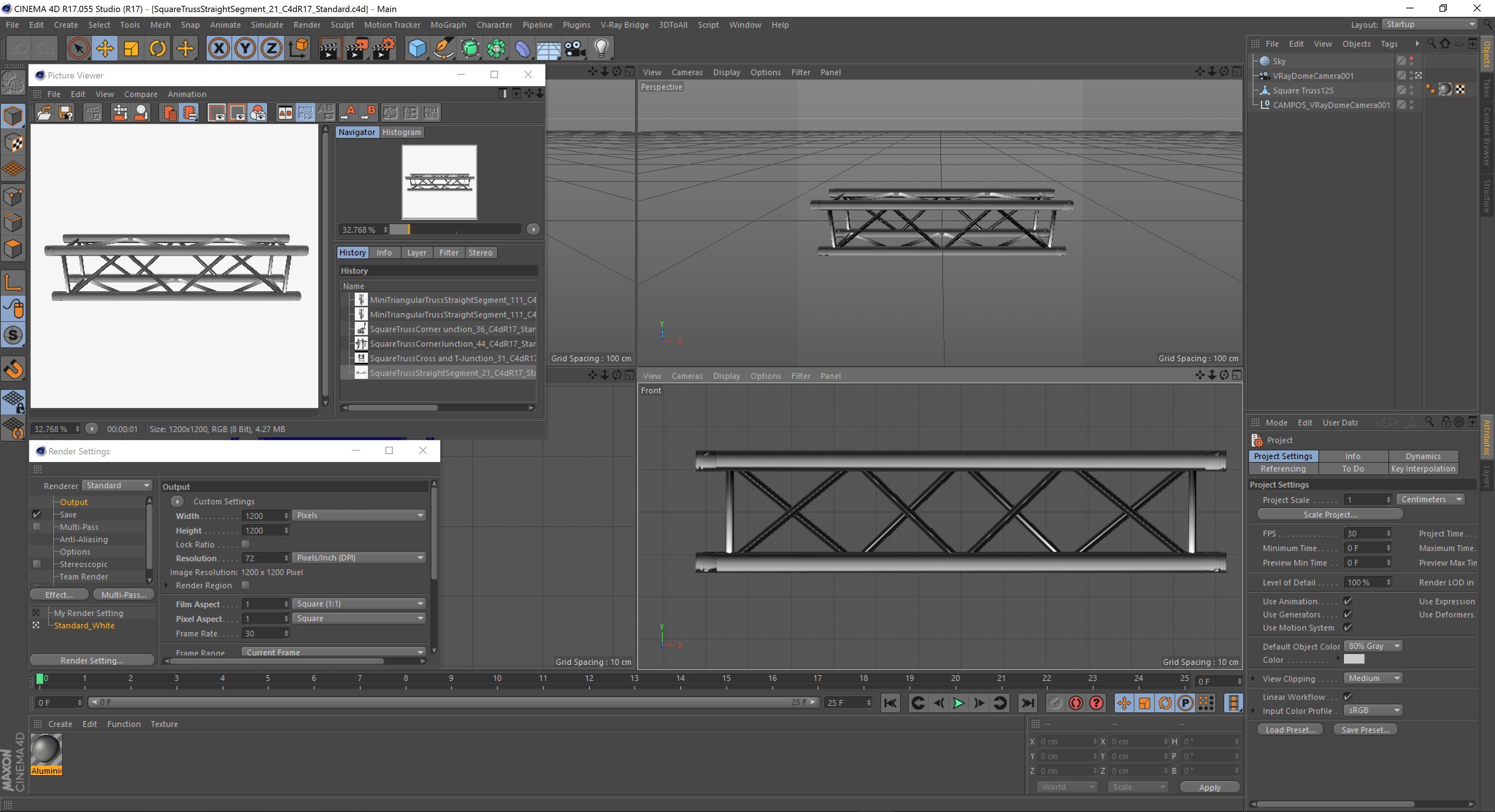This screenshot has width=1495, height=812.
Task: Add a Camera object icon
Action: [574, 49]
